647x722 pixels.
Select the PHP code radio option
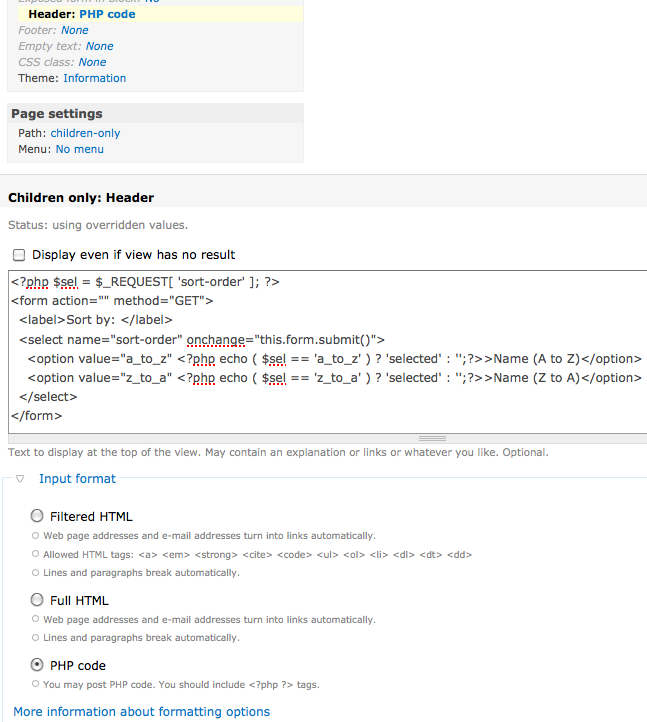pyautogui.click(x=38, y=665)
